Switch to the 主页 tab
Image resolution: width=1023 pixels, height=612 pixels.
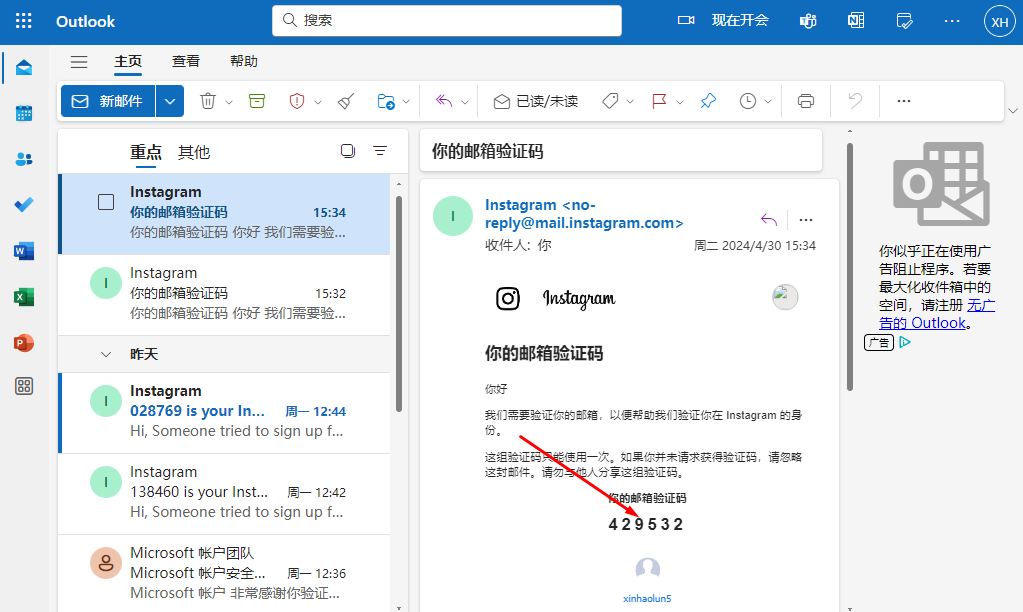(x=128, y=61)
